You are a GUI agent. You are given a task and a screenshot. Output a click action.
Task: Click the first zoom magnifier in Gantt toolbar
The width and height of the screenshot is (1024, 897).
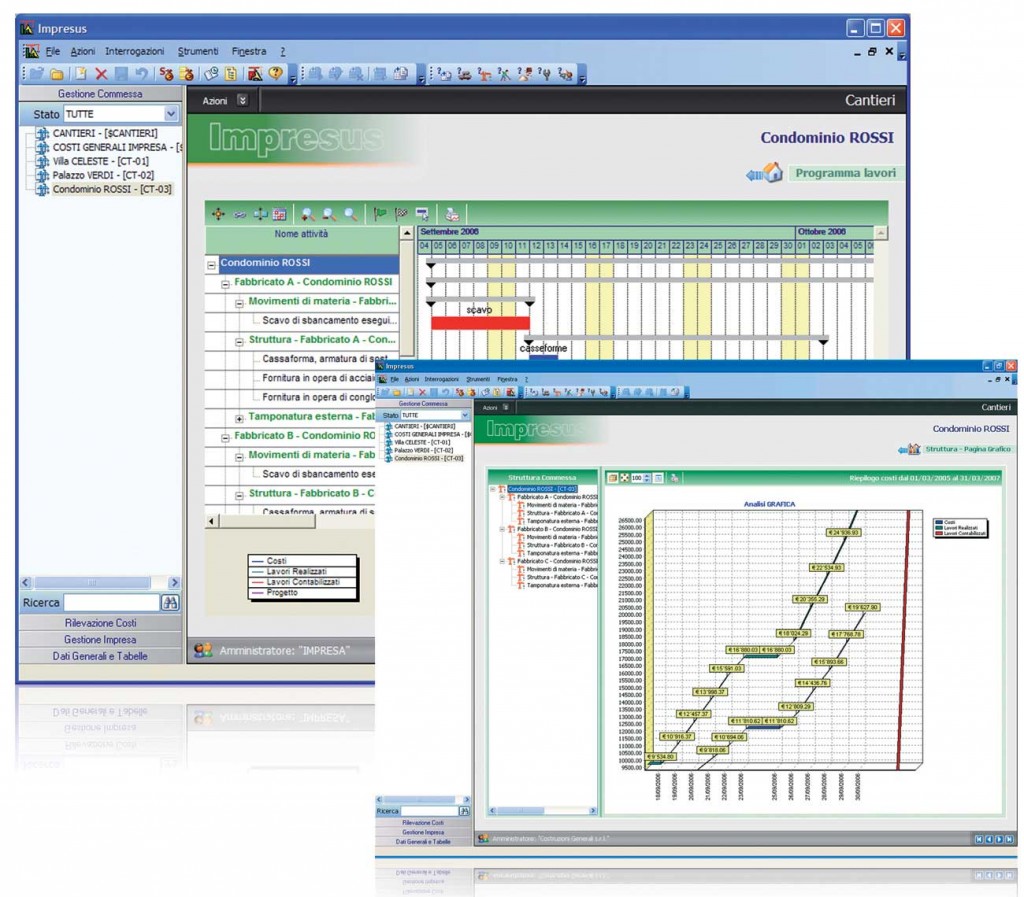click(308, 214)
